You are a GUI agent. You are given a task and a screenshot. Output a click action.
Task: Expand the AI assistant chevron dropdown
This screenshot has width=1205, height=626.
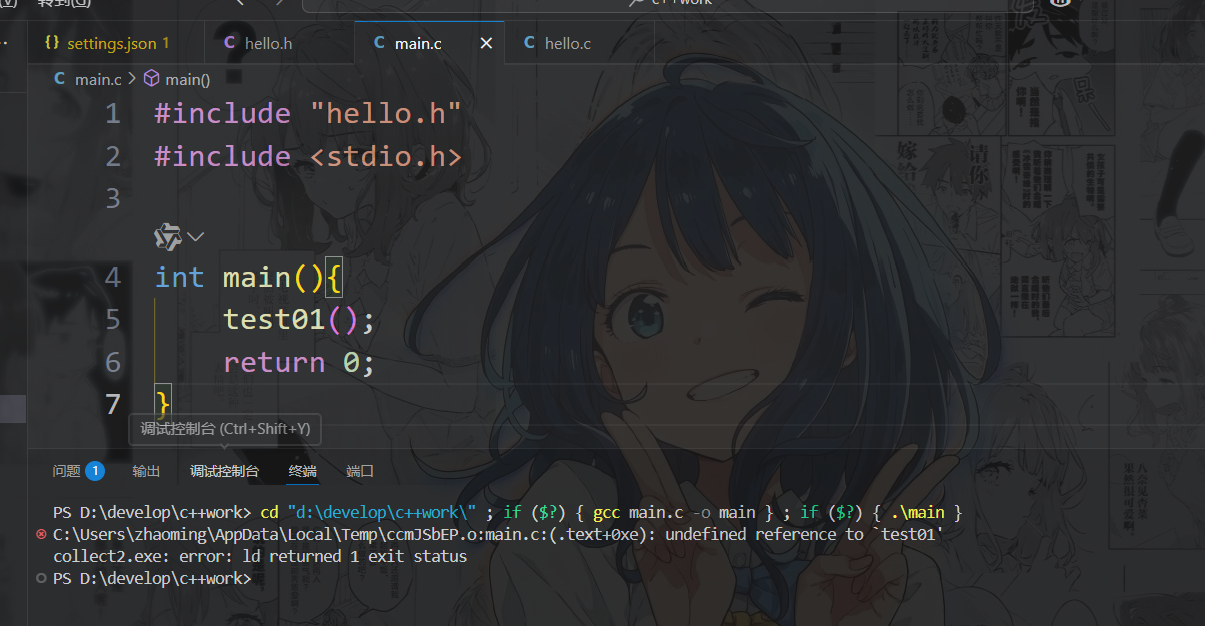[196, 237]
